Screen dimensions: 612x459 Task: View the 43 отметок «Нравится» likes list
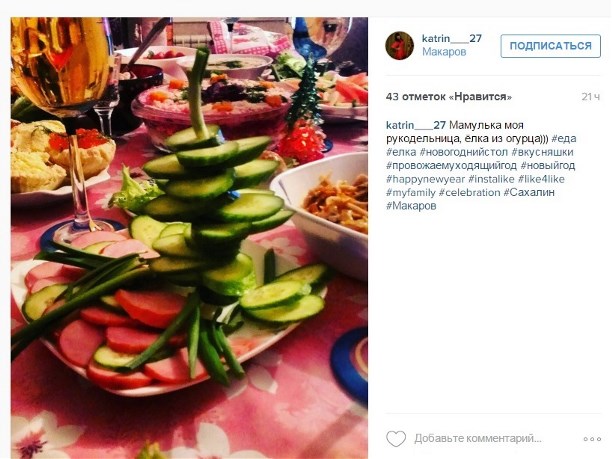[448, 97]
